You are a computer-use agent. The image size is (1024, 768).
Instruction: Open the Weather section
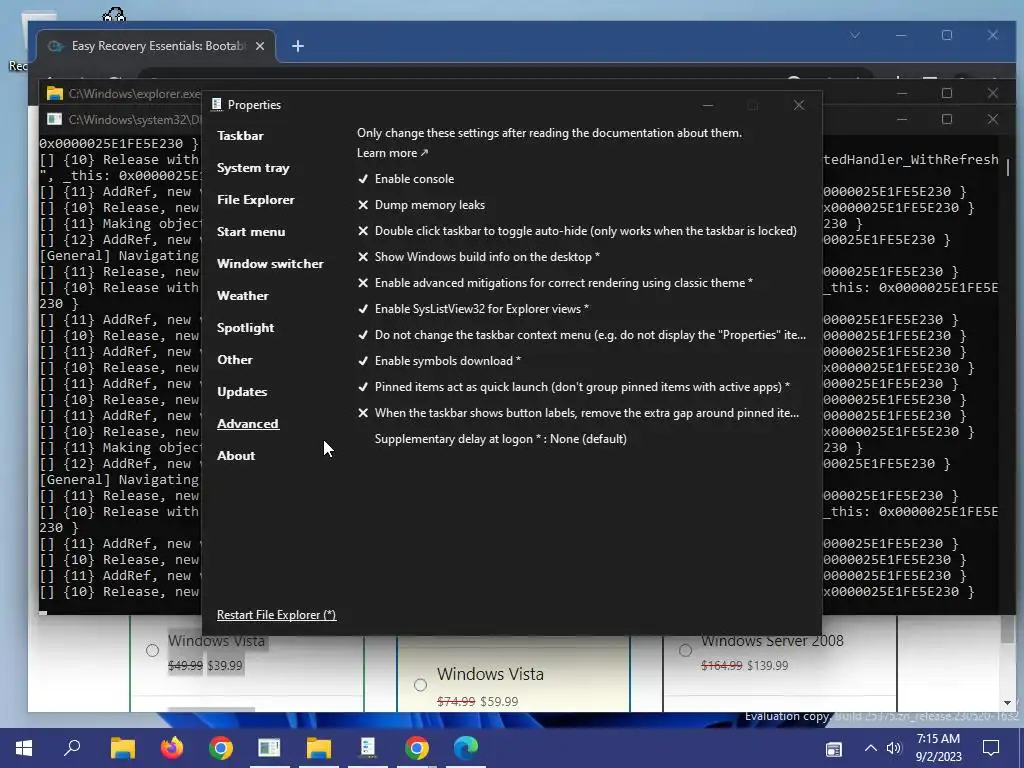(x=243, y=296)
